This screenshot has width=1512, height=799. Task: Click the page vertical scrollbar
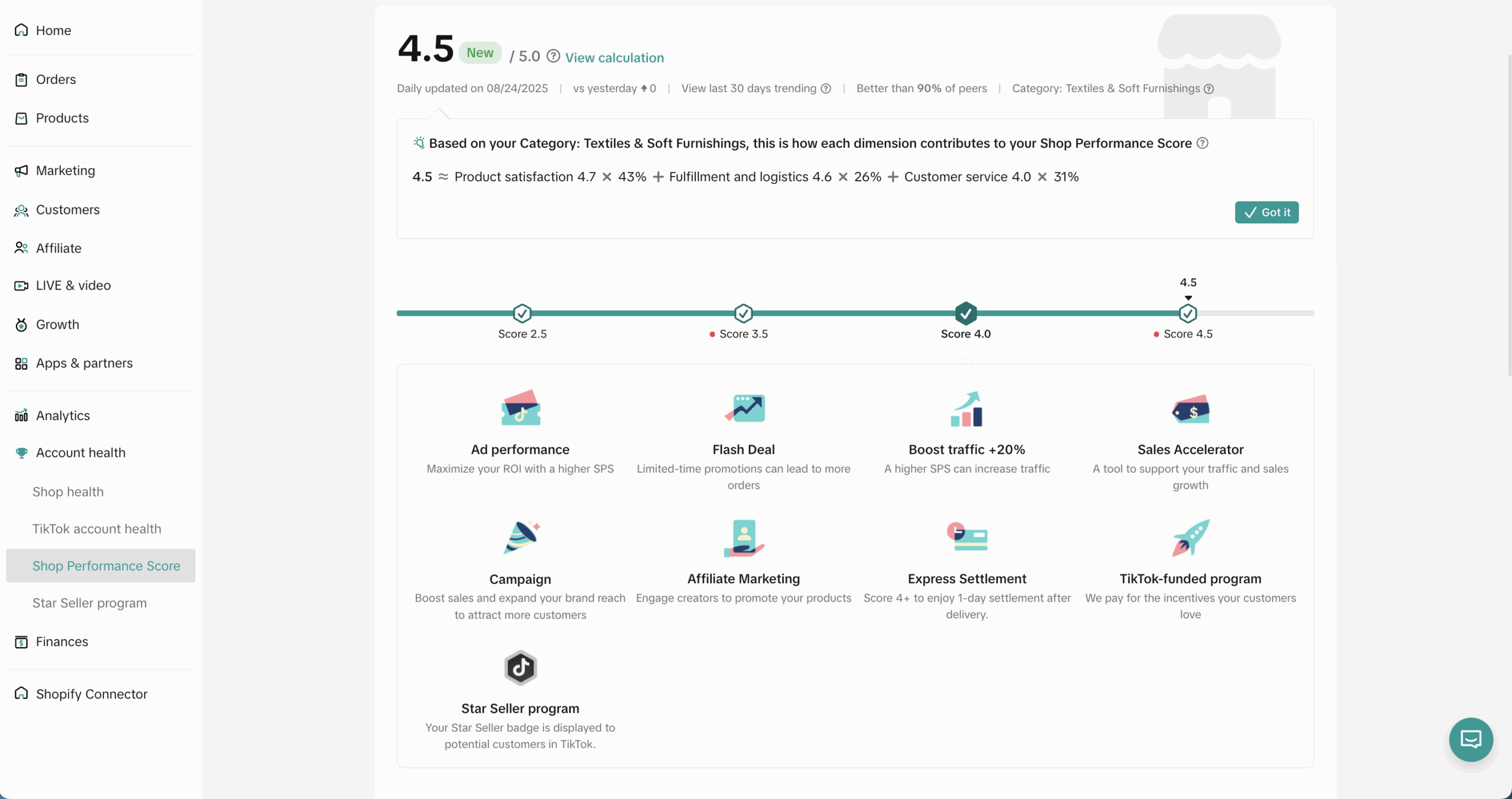click(x=1508, y=216)
